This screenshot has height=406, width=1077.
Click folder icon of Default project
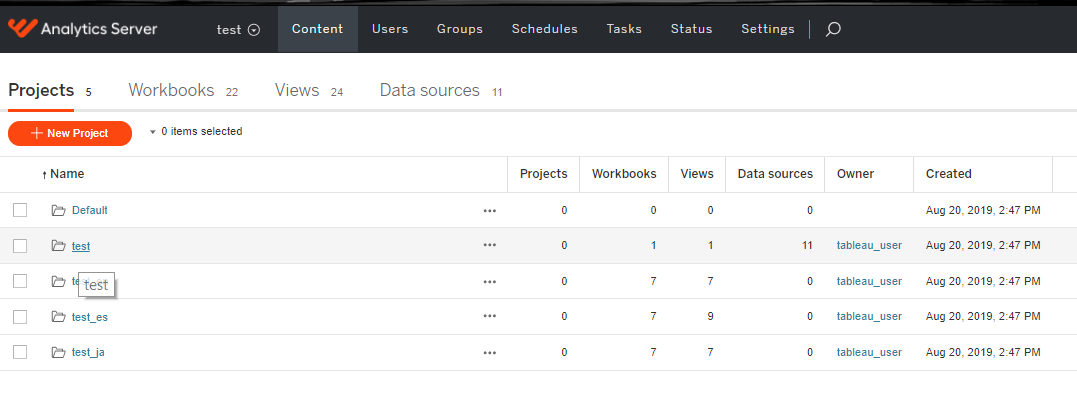pyautogui.click(x=58, y=210)
